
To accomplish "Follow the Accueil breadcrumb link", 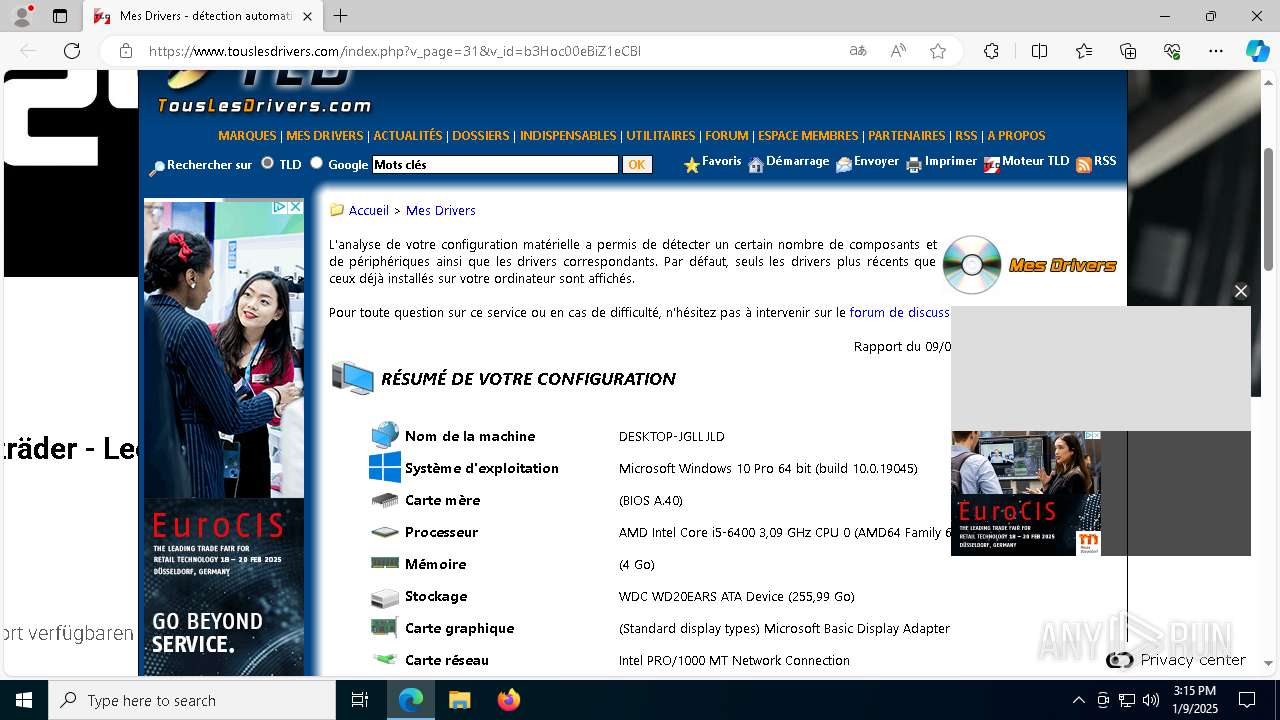I will [369, 210].
